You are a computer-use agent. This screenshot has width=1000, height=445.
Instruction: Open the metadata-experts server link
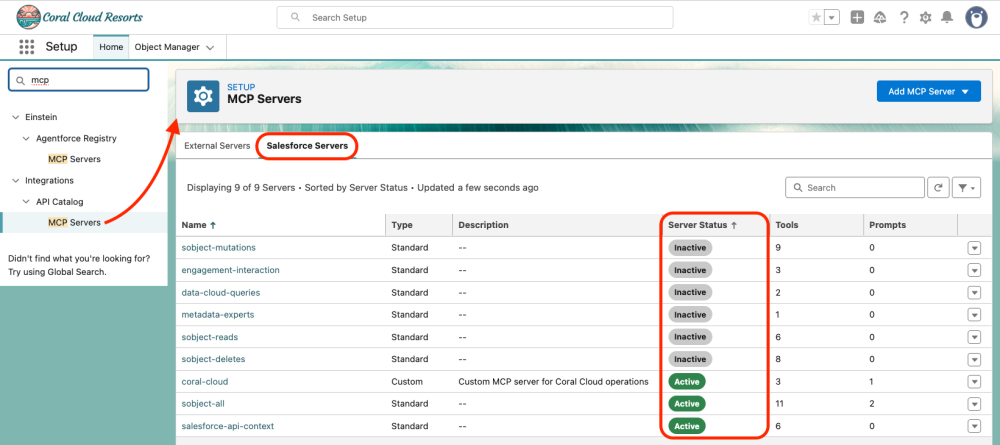pyautogui.click(x=218, y=314)
